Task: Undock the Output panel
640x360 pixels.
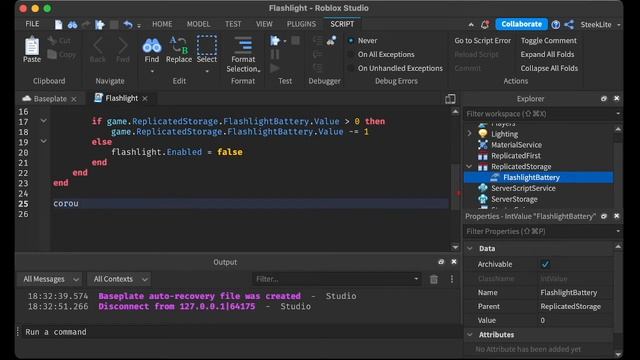Action: click(441, 262)
